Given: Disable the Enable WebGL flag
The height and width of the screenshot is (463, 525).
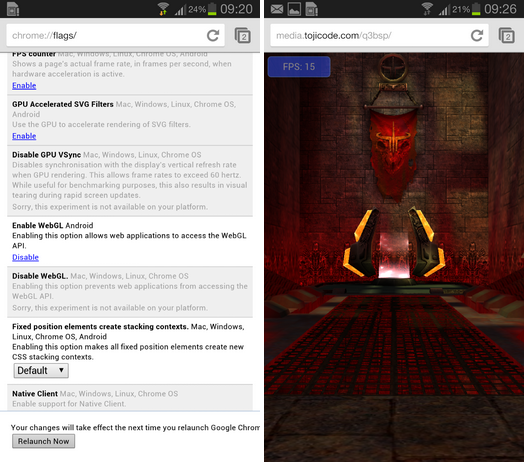Looking at the screenshot, I should pos(25,257).
